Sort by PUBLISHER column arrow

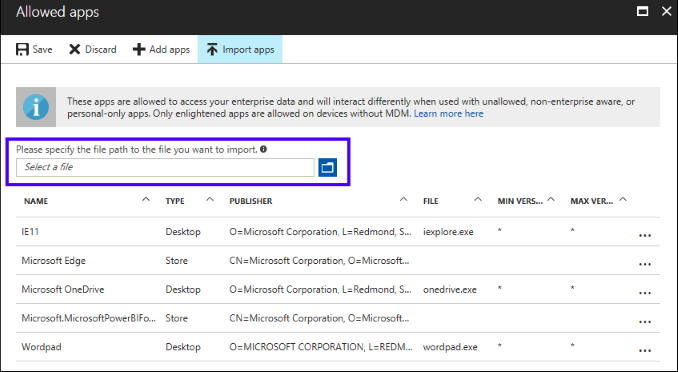tap(403, 199)
